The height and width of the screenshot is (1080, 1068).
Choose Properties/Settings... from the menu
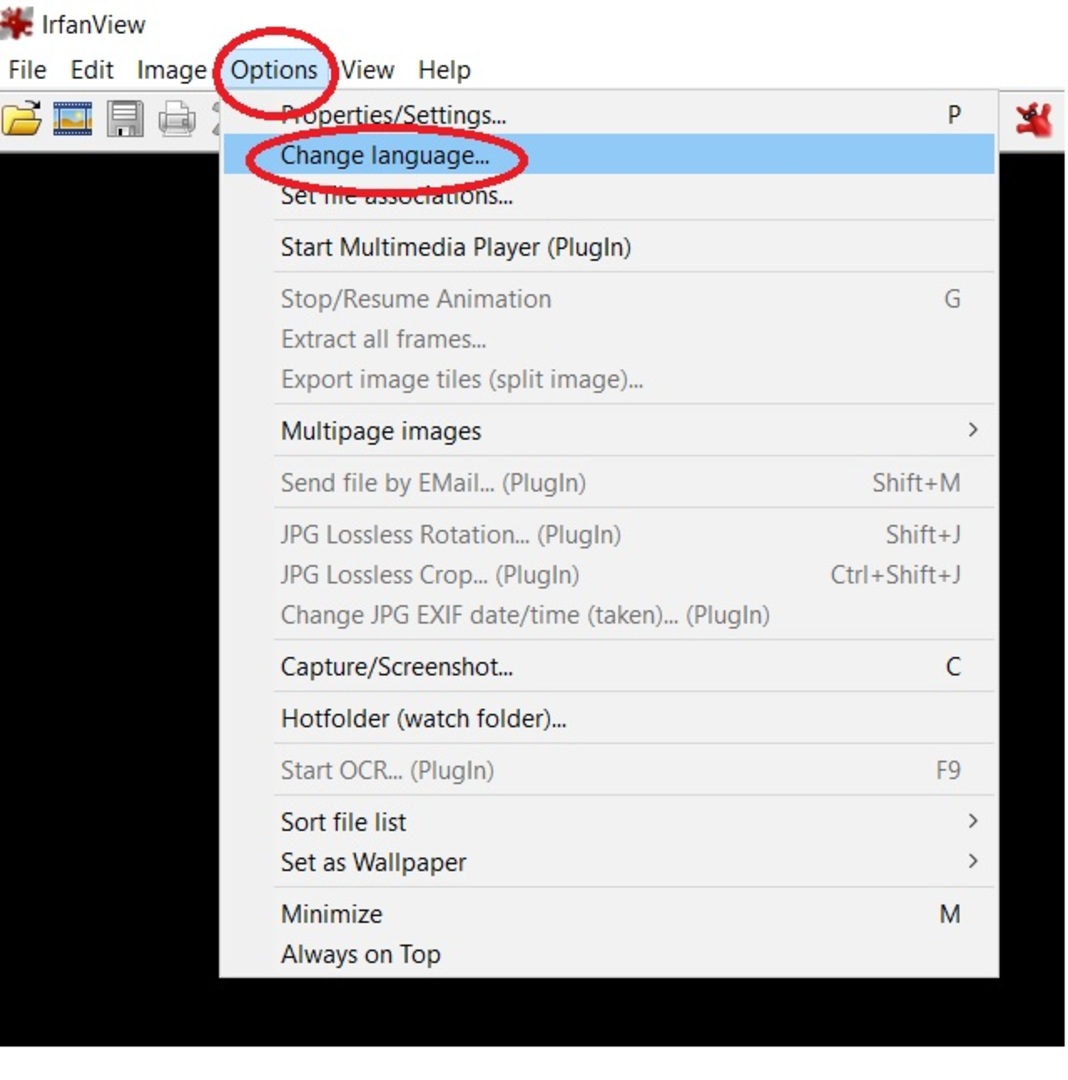[x=393, y=115]
